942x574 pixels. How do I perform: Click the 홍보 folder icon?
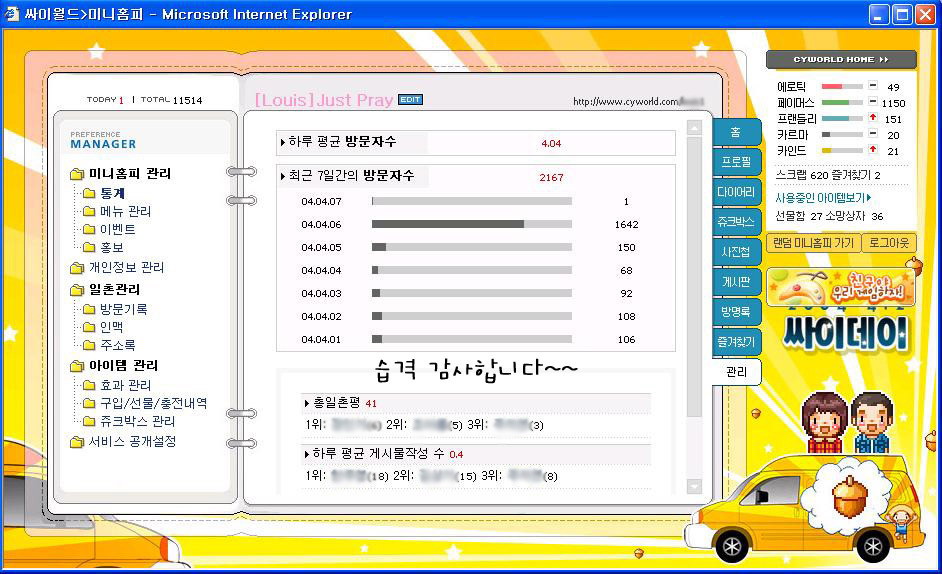point(89,248)
